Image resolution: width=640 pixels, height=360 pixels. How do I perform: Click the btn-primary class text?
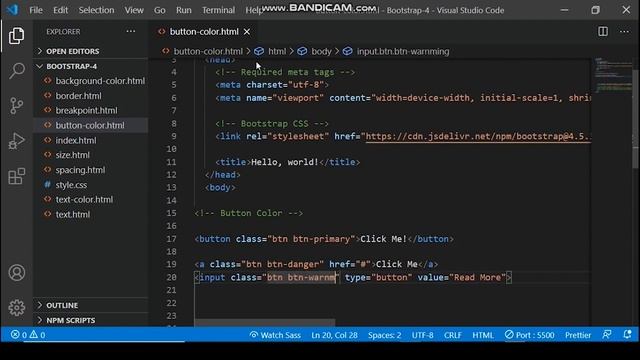(321, 239)
